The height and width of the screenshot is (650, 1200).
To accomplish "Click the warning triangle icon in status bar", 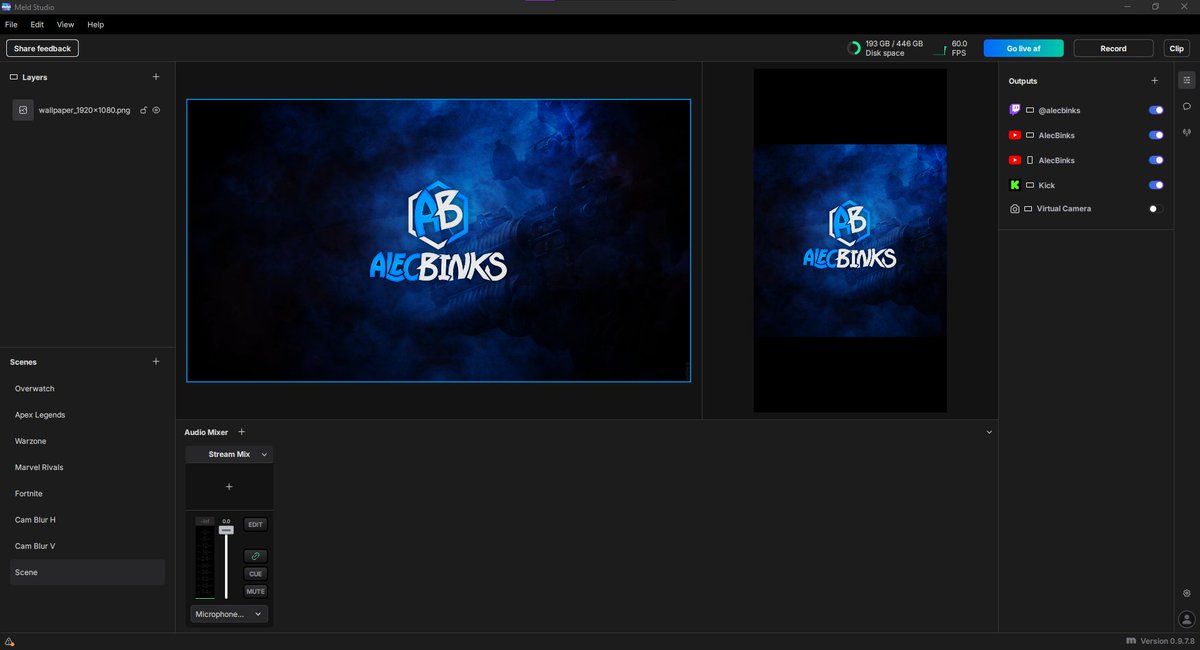I will (x=9, y=641).
